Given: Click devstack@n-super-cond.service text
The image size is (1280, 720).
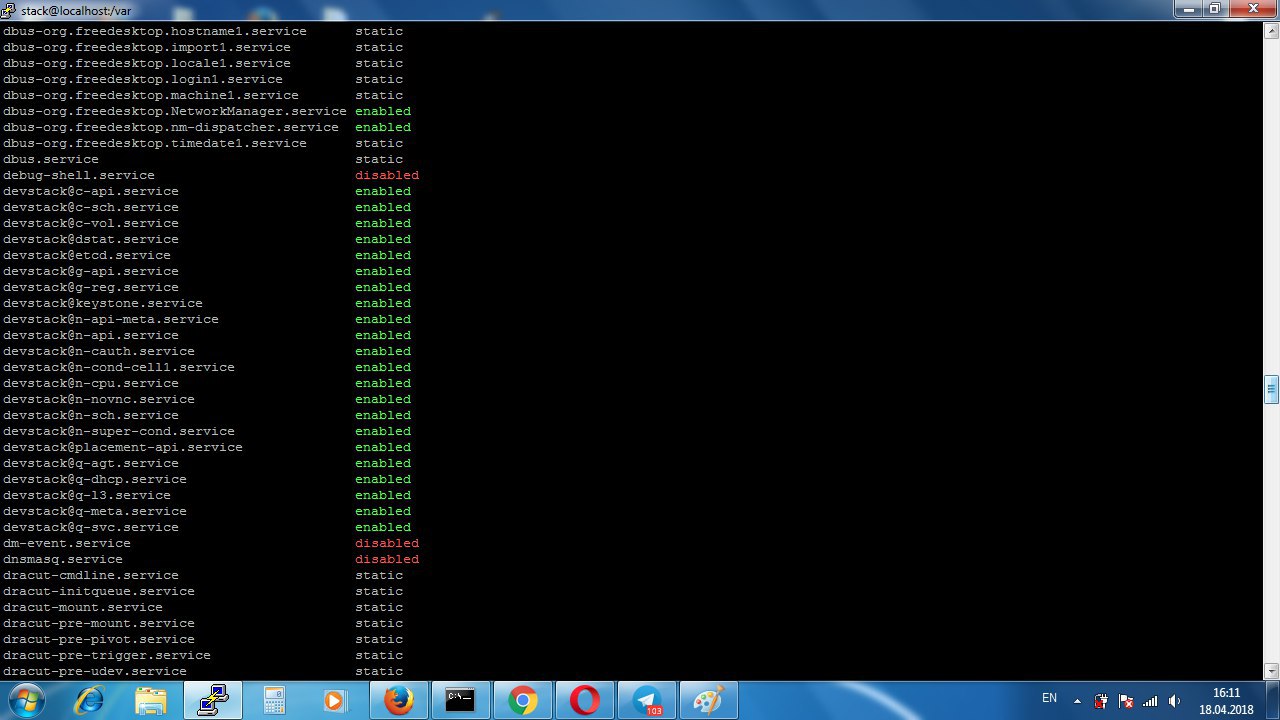Looking at the screenshot, I should click(119, 431).
